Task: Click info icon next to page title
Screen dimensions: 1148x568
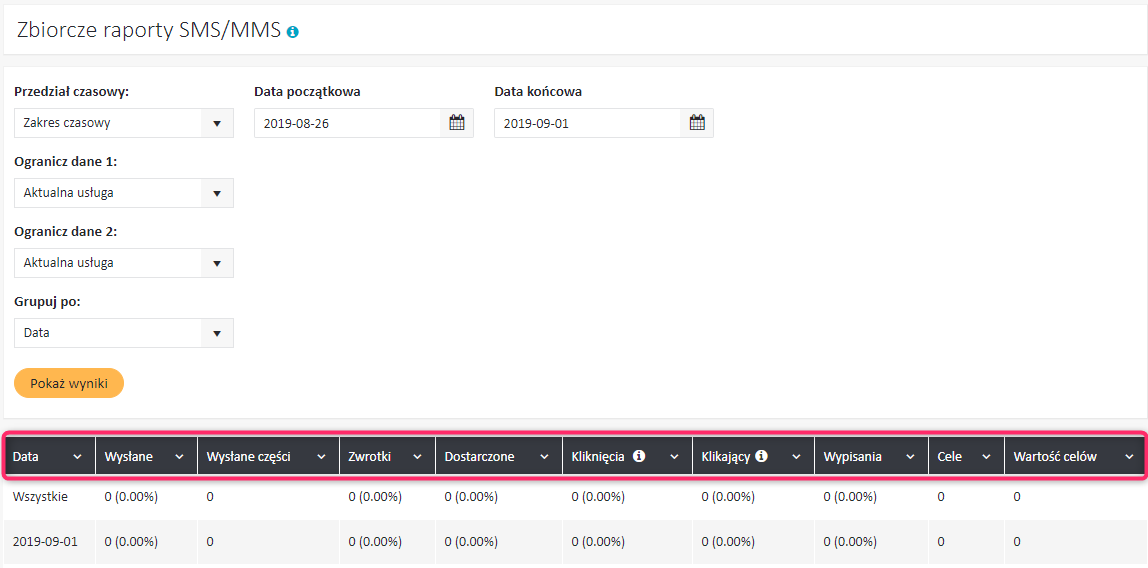Action: [293, 32]
